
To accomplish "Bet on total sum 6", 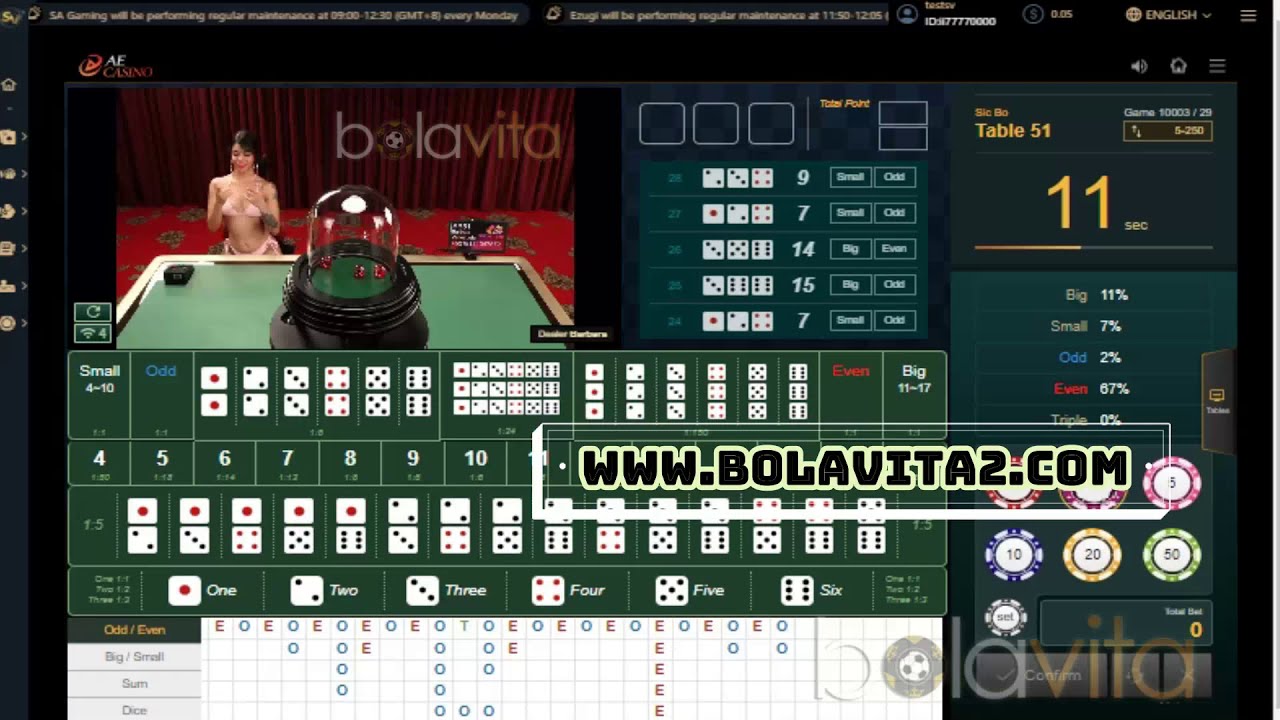I will pyautogui.click(x=224, y=462).
